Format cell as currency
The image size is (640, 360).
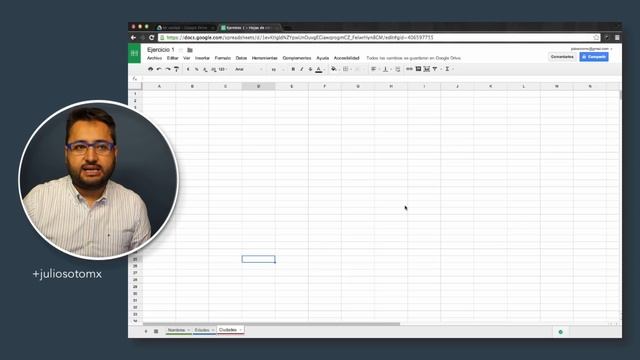(188, 69)
